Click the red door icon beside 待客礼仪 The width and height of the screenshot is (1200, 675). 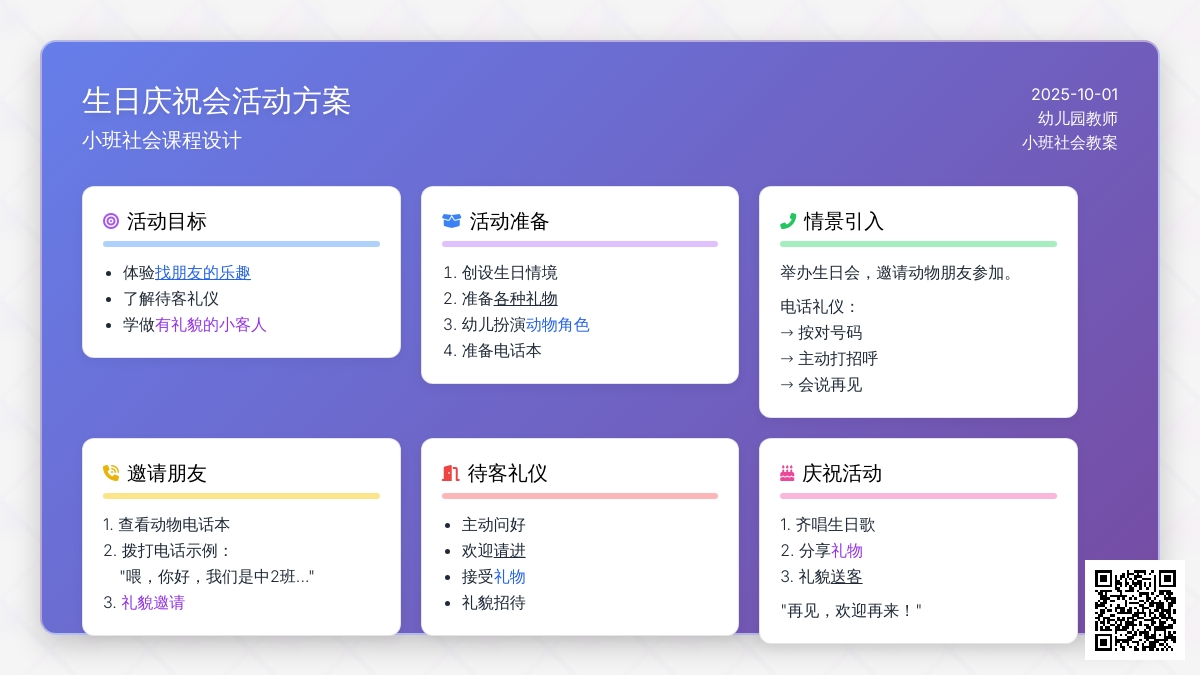(450, 473)
